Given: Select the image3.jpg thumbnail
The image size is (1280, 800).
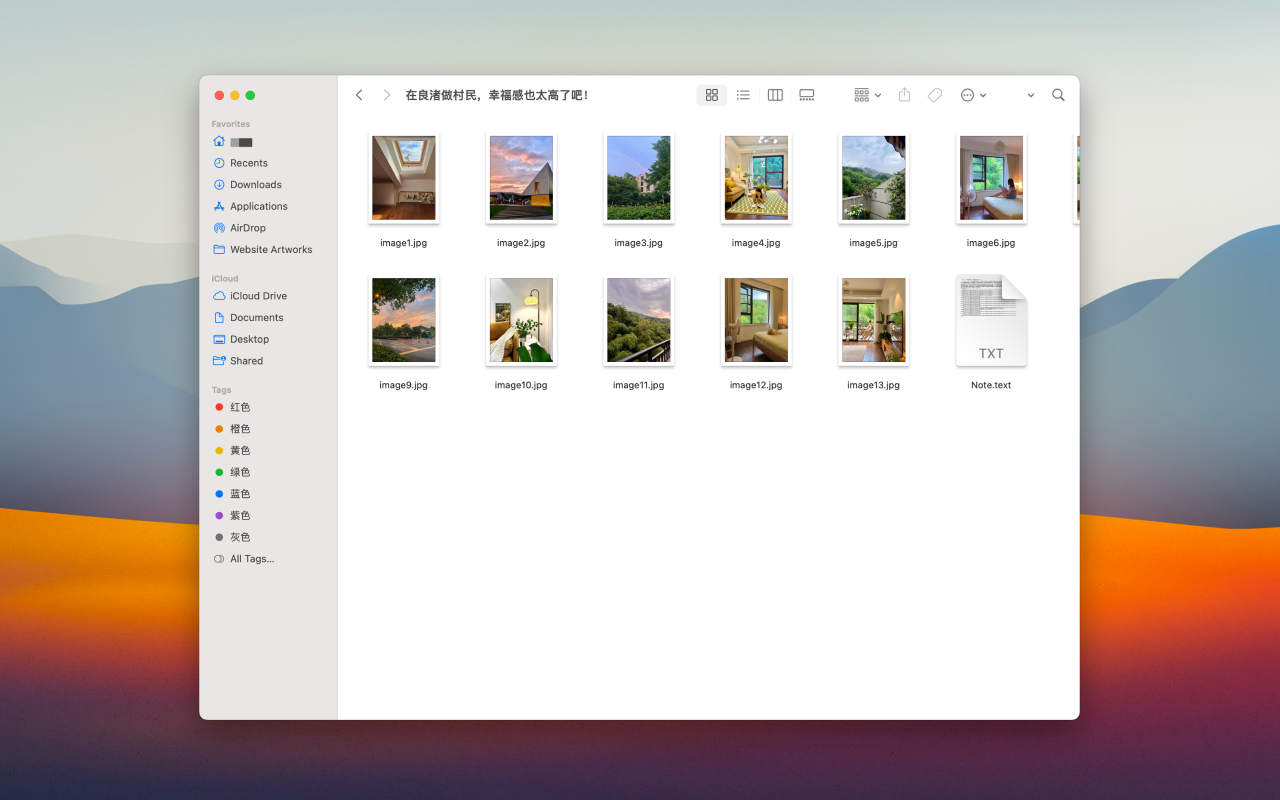Looking at the screenshot, I should [x=639, y=178].
